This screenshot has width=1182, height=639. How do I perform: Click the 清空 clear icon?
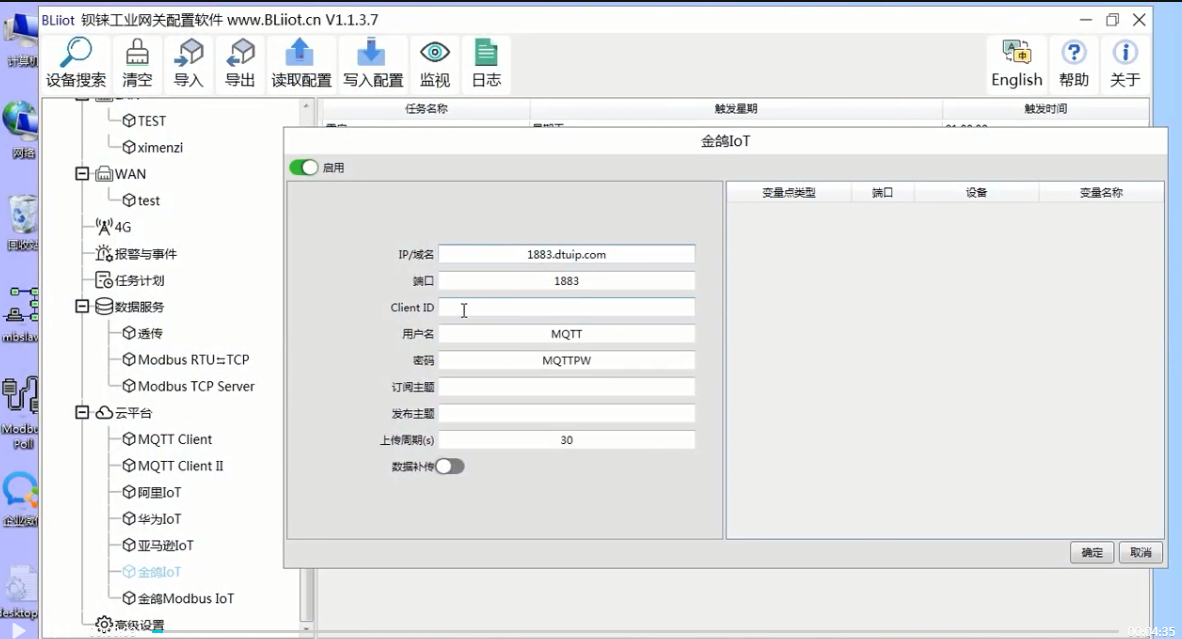(x=137, y=54)
